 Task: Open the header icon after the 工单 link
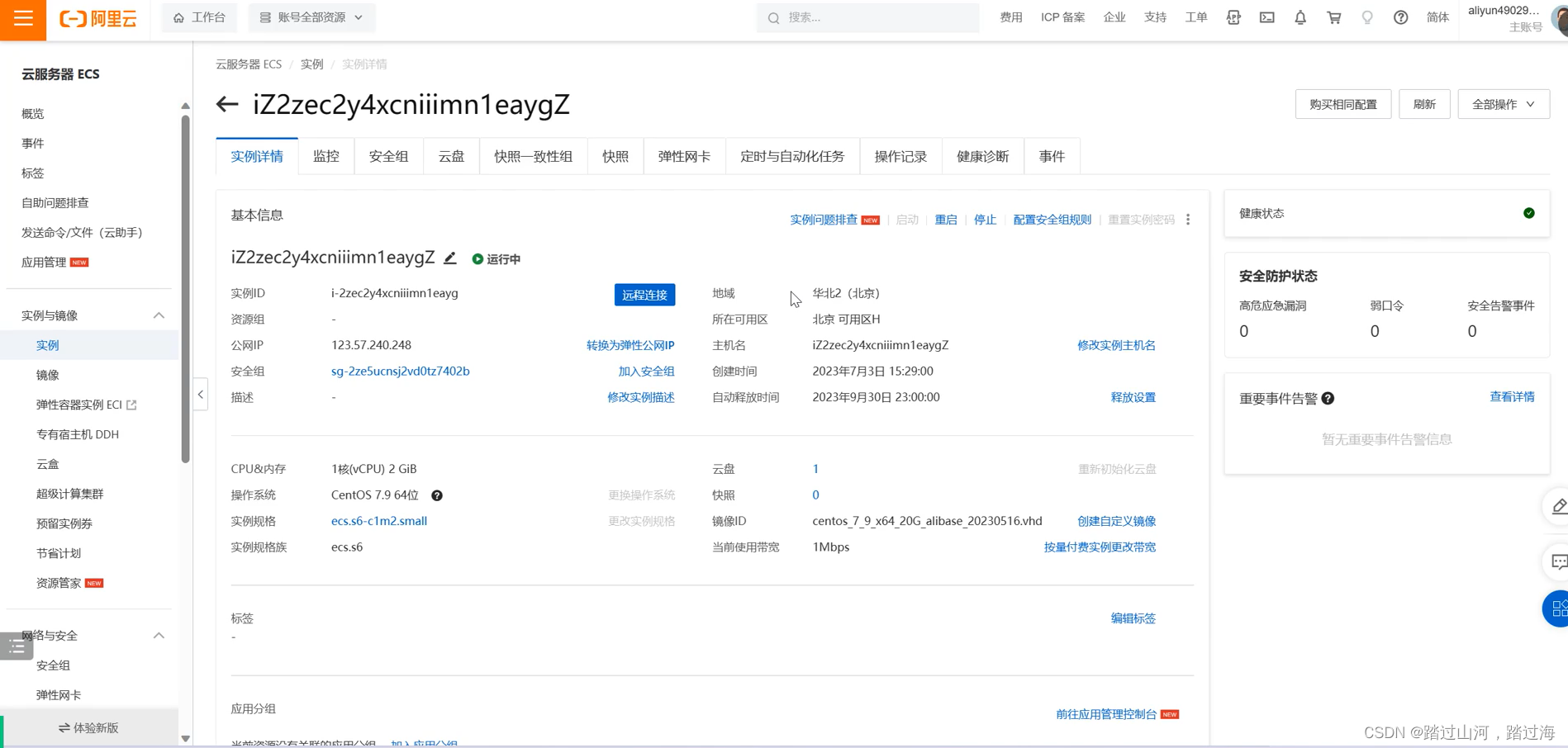pyautogui.click(x=1233, y=17)
